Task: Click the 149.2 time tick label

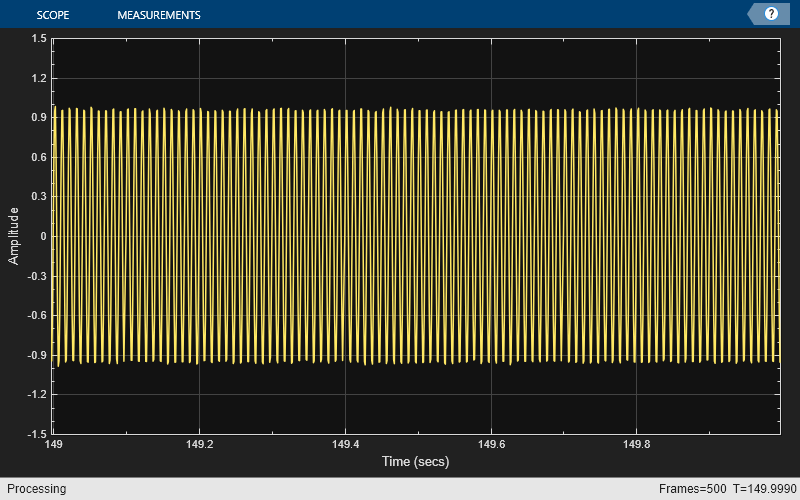Action: tap(199, 444)
